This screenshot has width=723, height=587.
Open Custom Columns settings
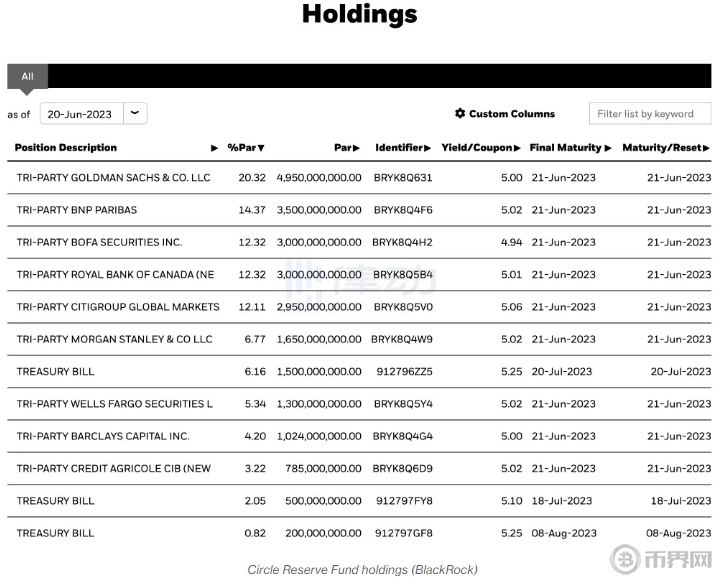point(511,114)
